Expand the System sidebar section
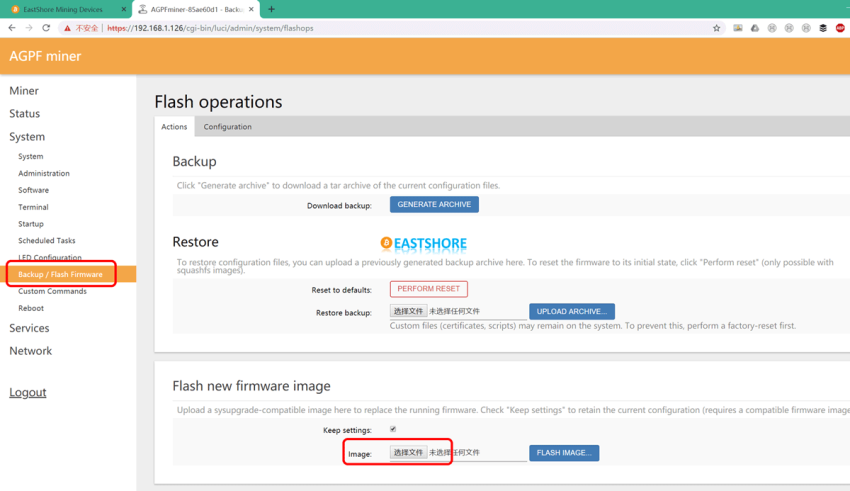This screenshot has width=850, height=491. click(x=27, y=137)
